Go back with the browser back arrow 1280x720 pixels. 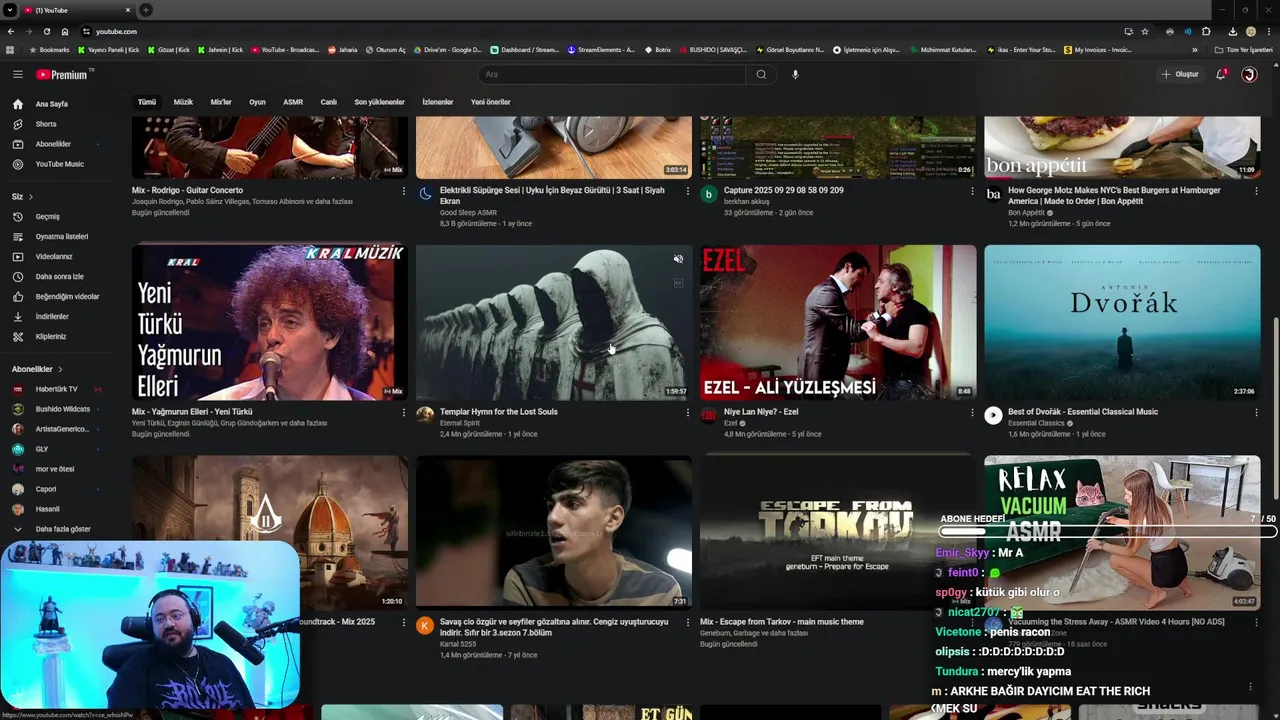tap(10, 31)
